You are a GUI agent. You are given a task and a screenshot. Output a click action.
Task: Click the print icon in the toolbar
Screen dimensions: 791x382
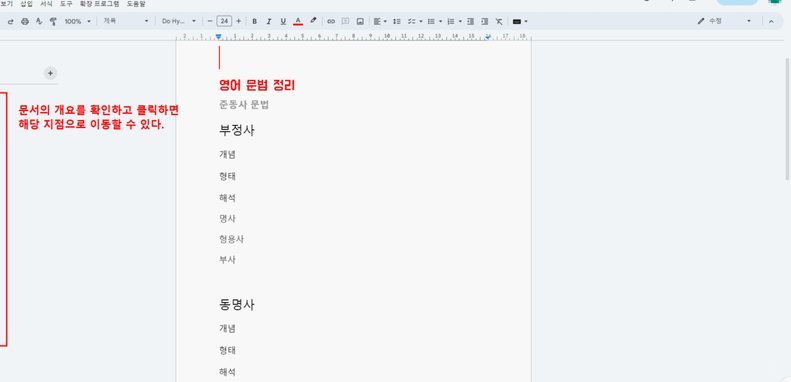[25, 21]
